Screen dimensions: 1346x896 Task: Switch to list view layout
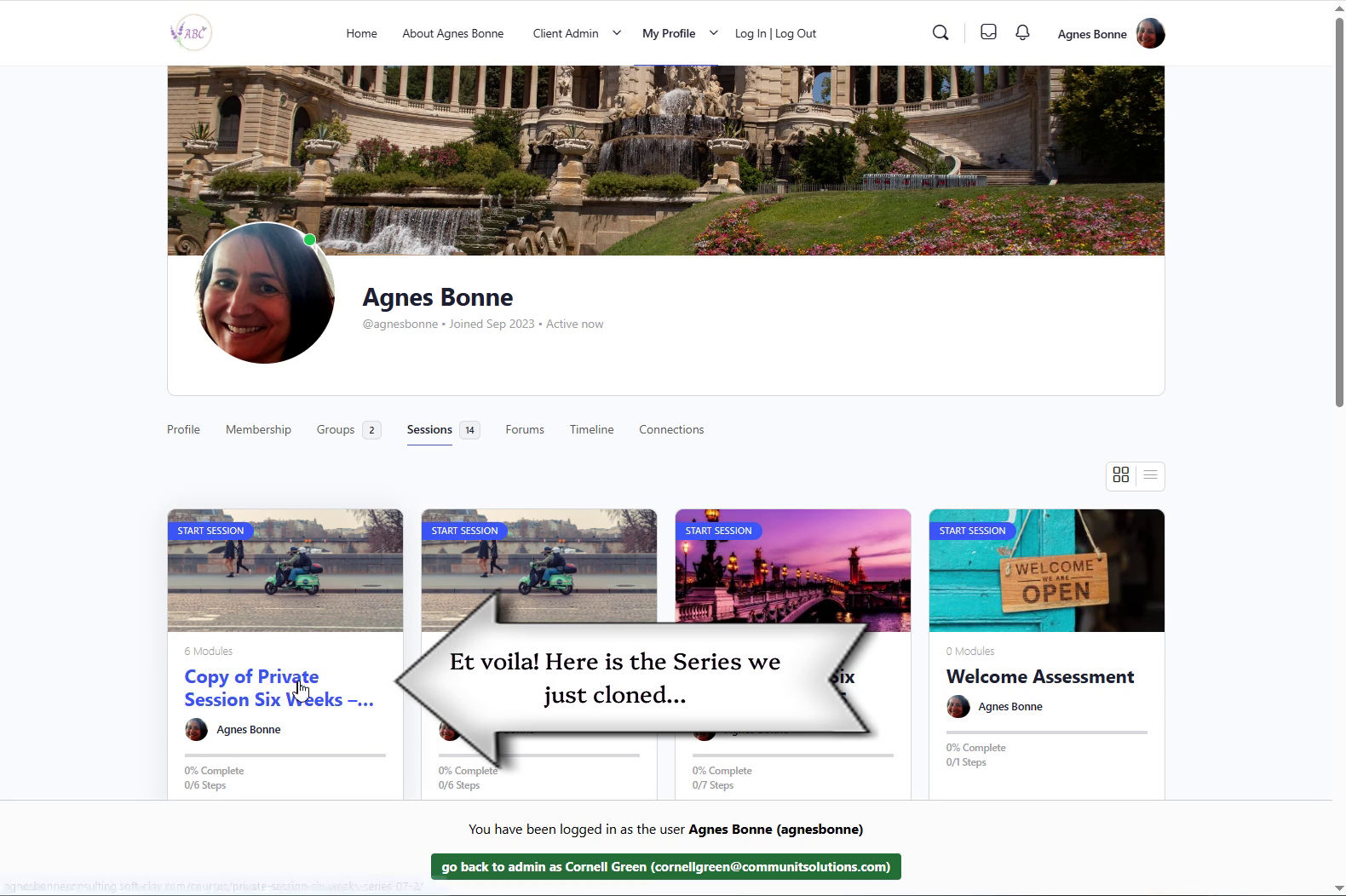[1150, 475]
